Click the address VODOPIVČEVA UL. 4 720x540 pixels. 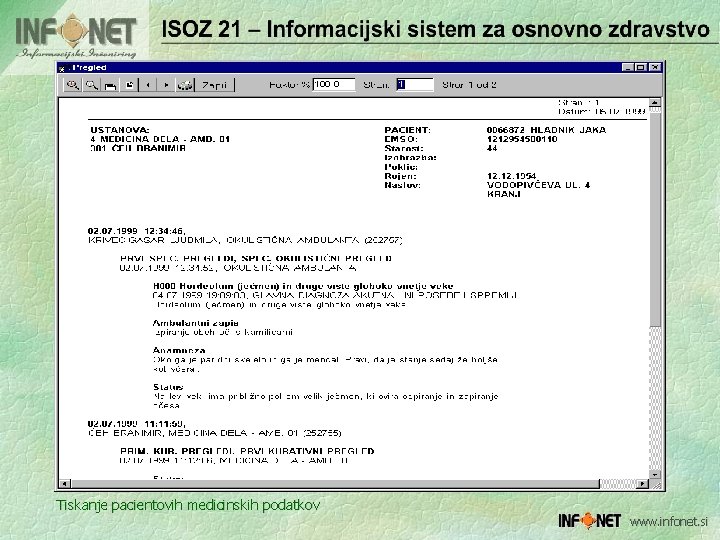[538, 185]
